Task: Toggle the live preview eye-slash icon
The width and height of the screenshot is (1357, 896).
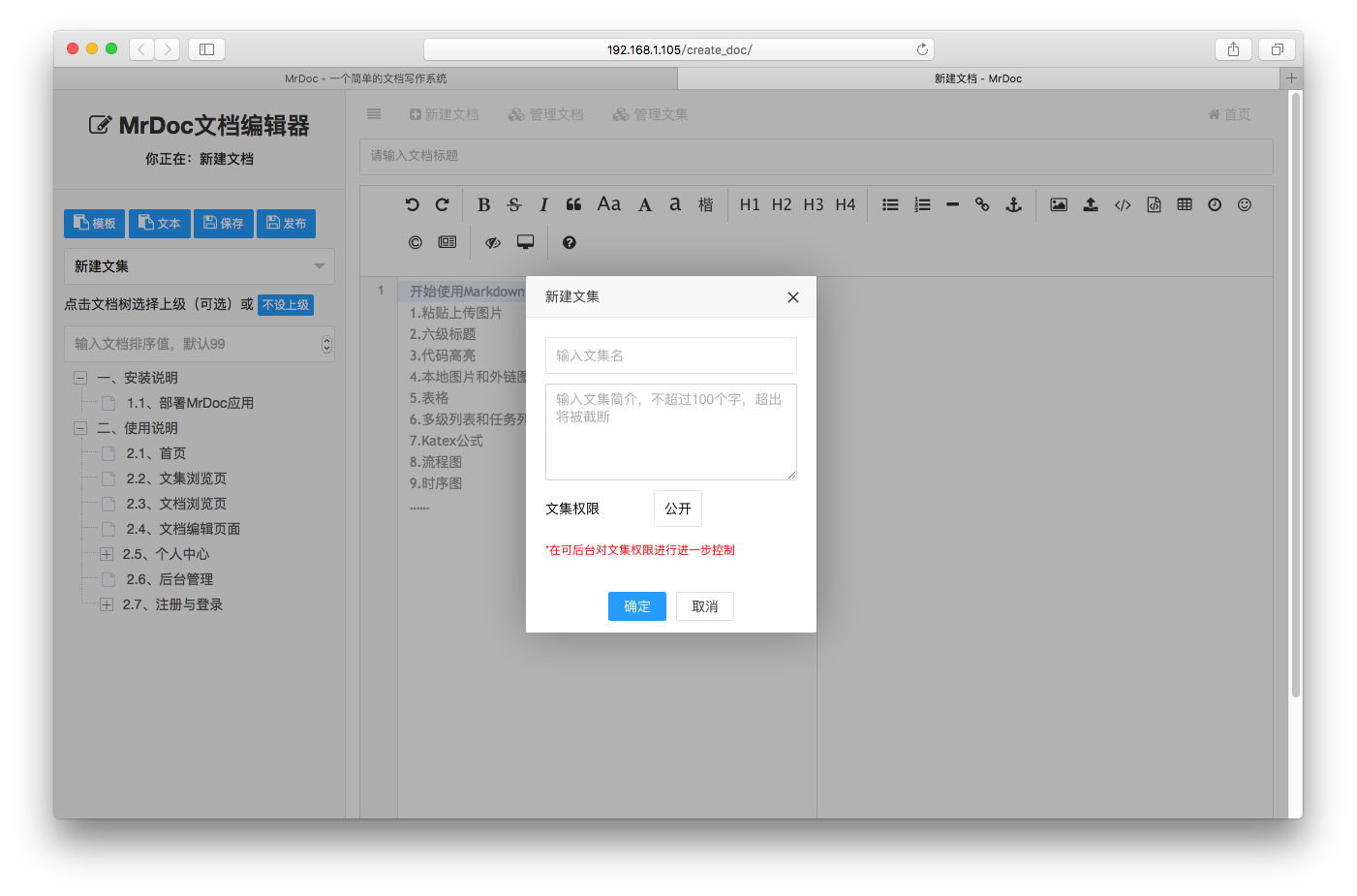Action: click(x=493, y=242)
